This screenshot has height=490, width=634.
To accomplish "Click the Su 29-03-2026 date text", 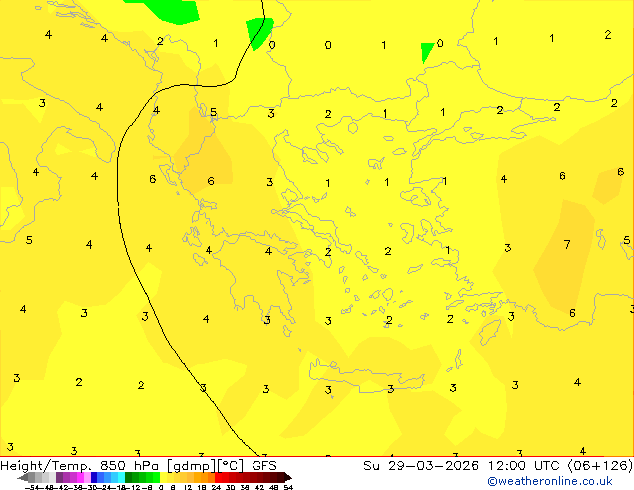I will [421, 466].
